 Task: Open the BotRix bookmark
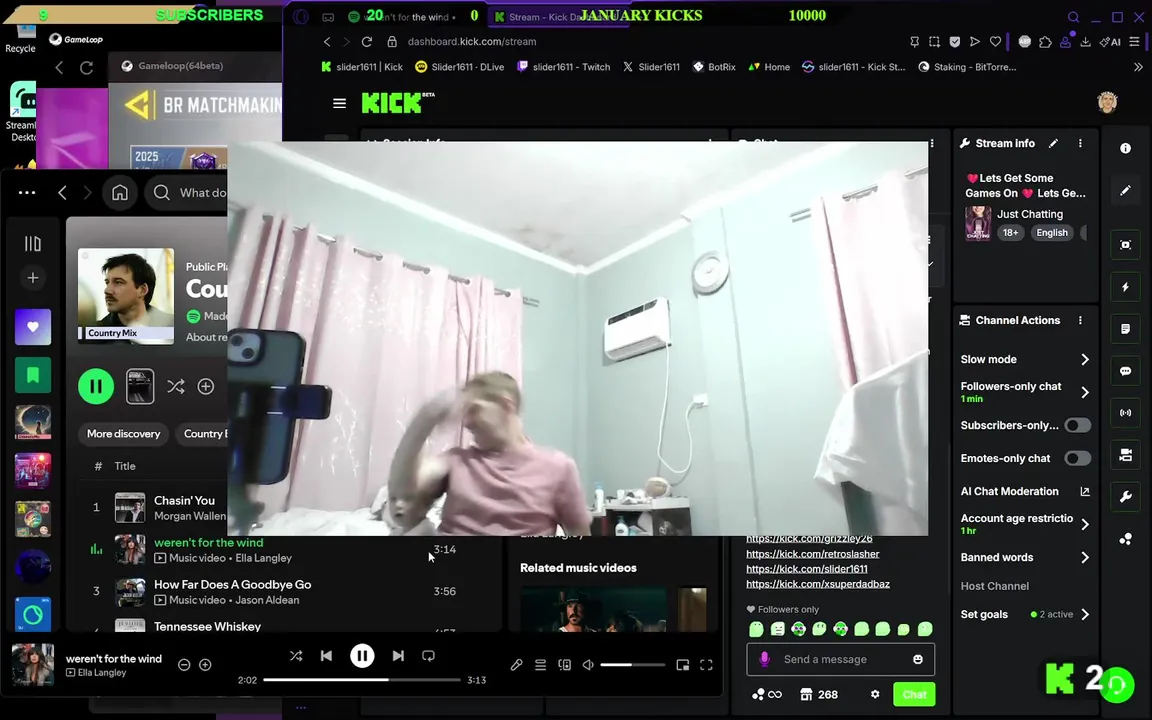click(714, 67)
